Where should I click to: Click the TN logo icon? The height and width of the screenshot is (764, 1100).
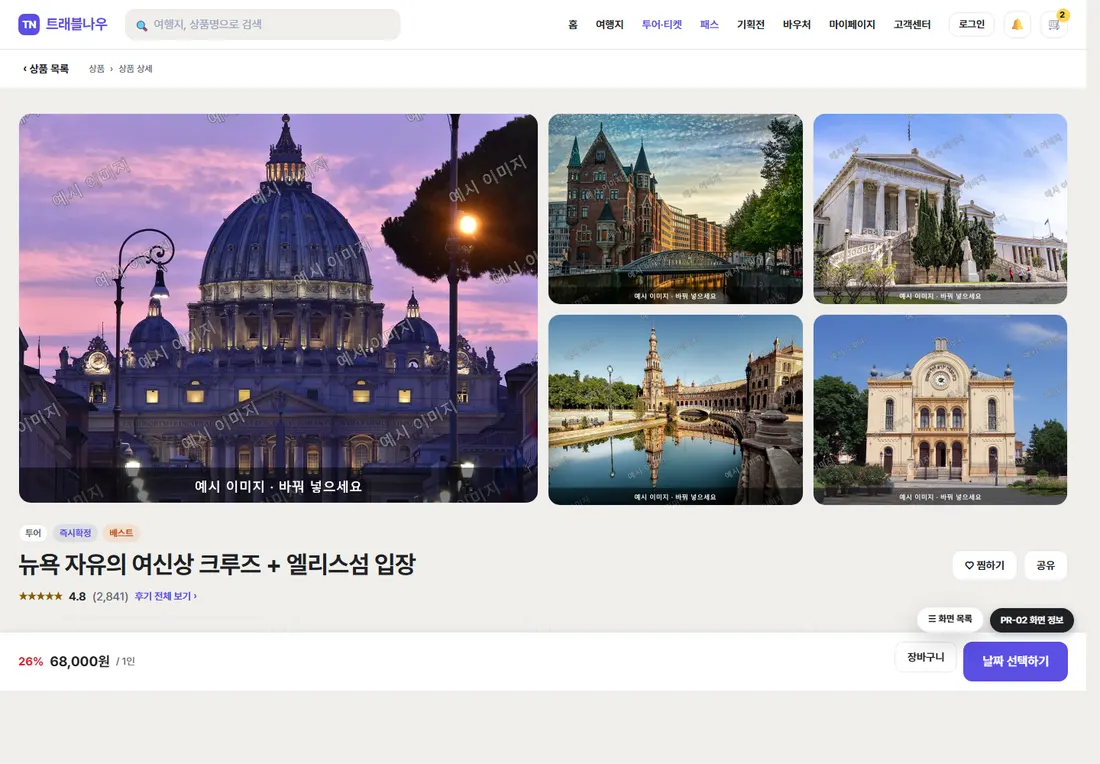pyautogui.click(x=29, y=25)
